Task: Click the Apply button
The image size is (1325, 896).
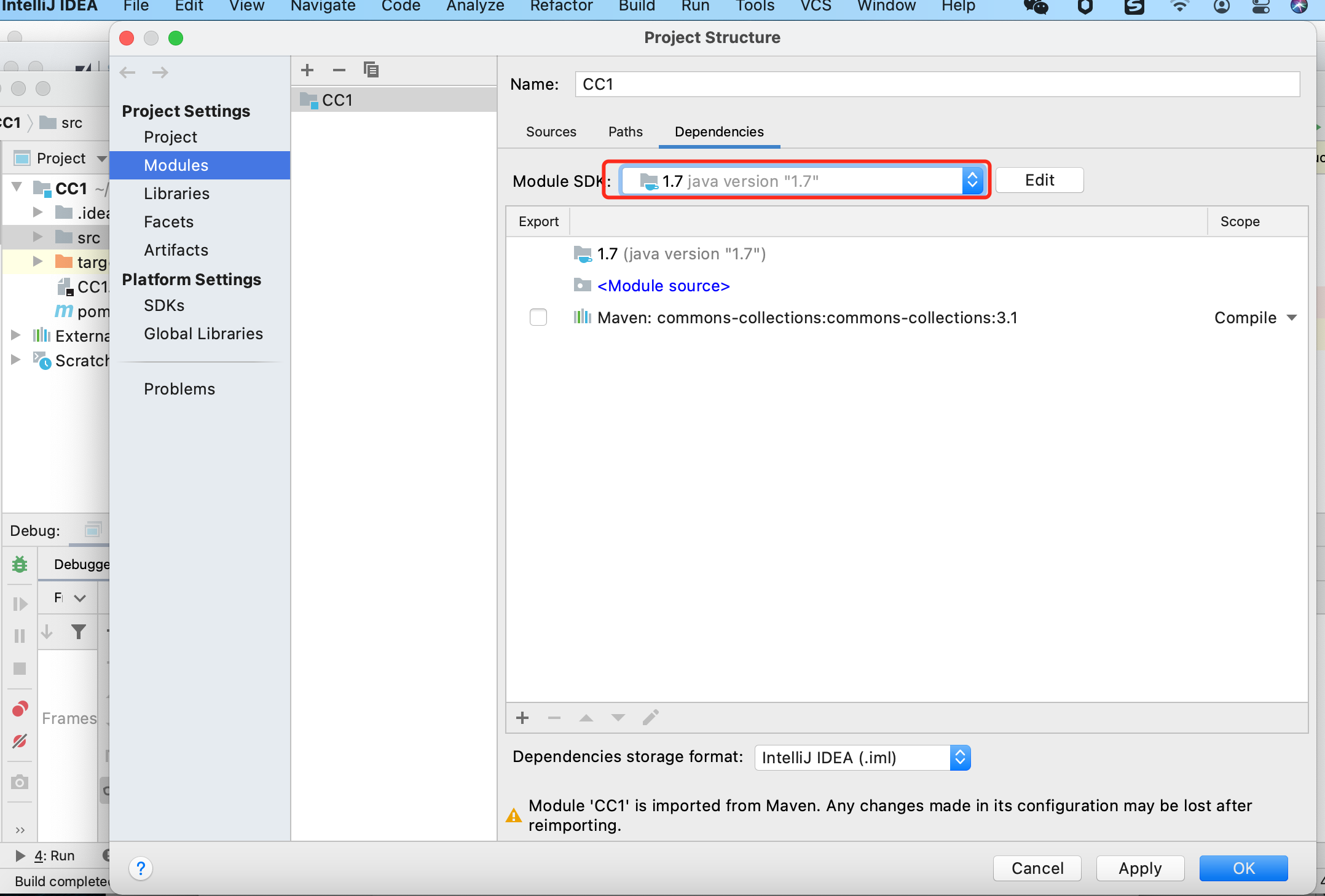Action: 1140,868
